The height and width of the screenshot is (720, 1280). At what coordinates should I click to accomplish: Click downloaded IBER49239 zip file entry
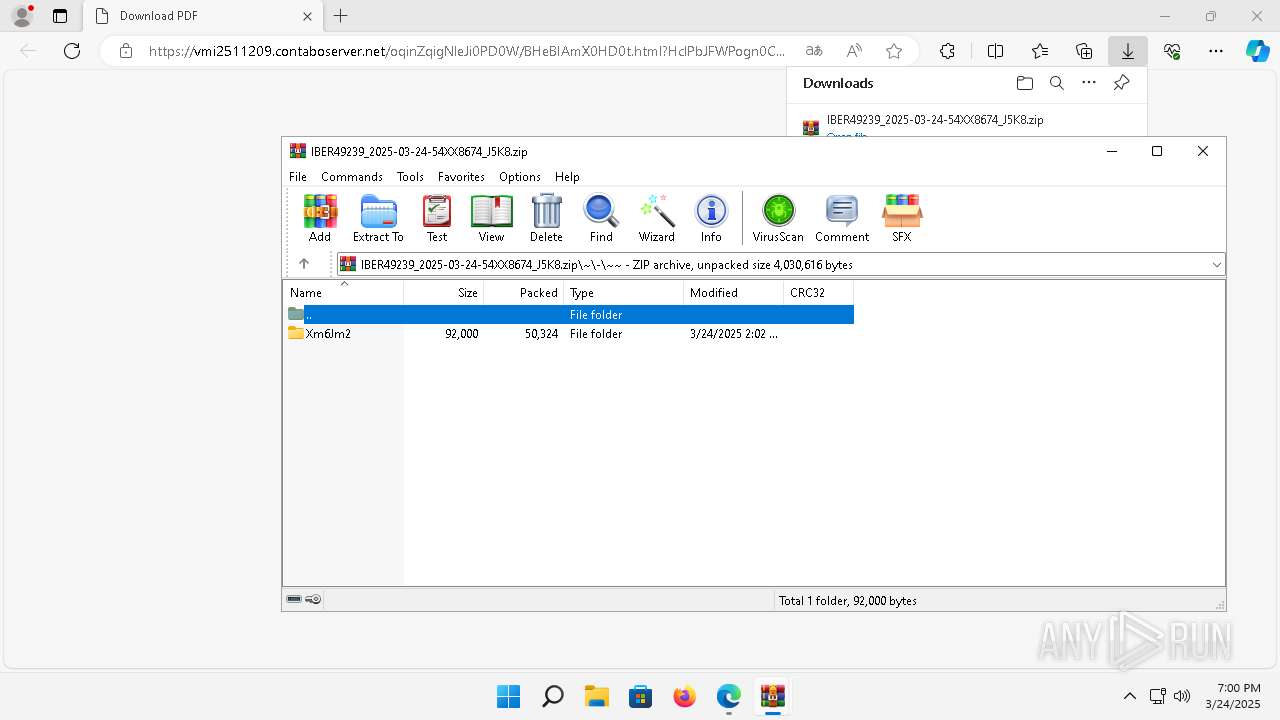[x=935, y=119]
